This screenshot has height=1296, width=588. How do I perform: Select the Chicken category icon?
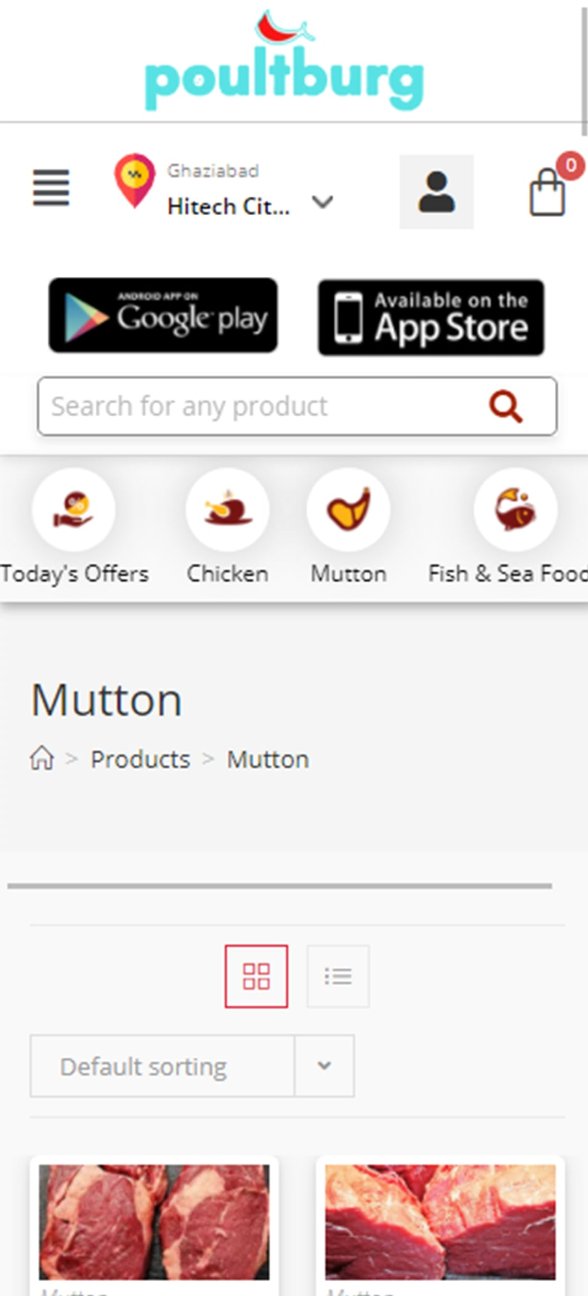click(228, 510)
